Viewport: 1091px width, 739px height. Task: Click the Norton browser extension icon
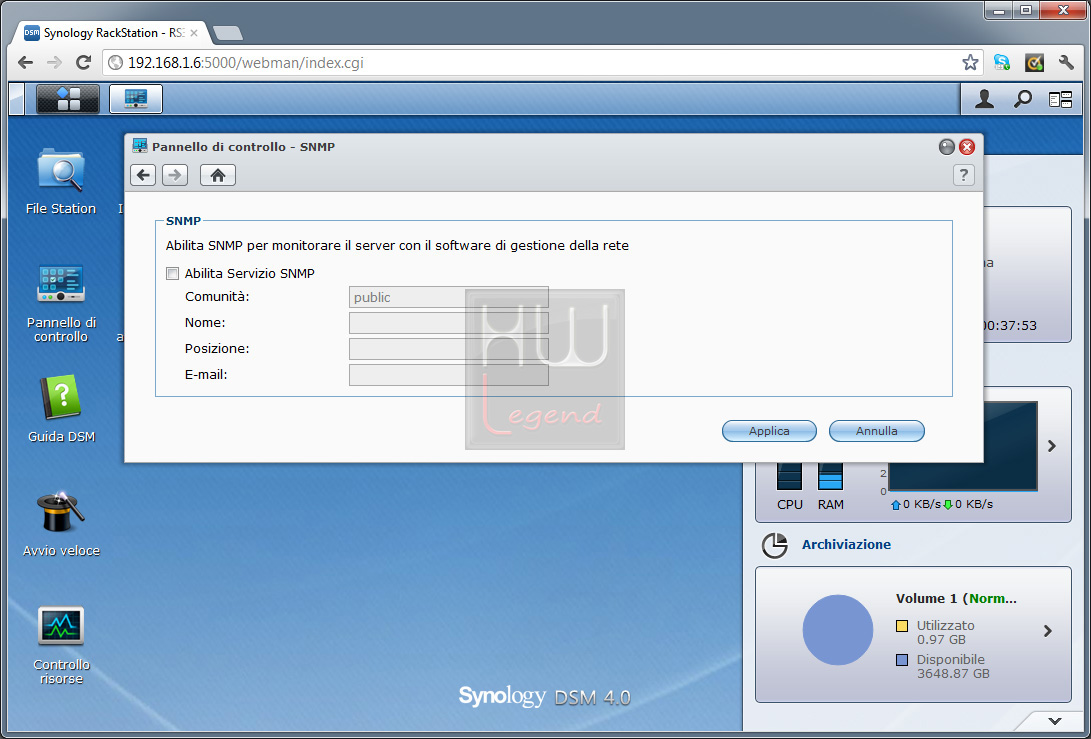click(1035, 63)
